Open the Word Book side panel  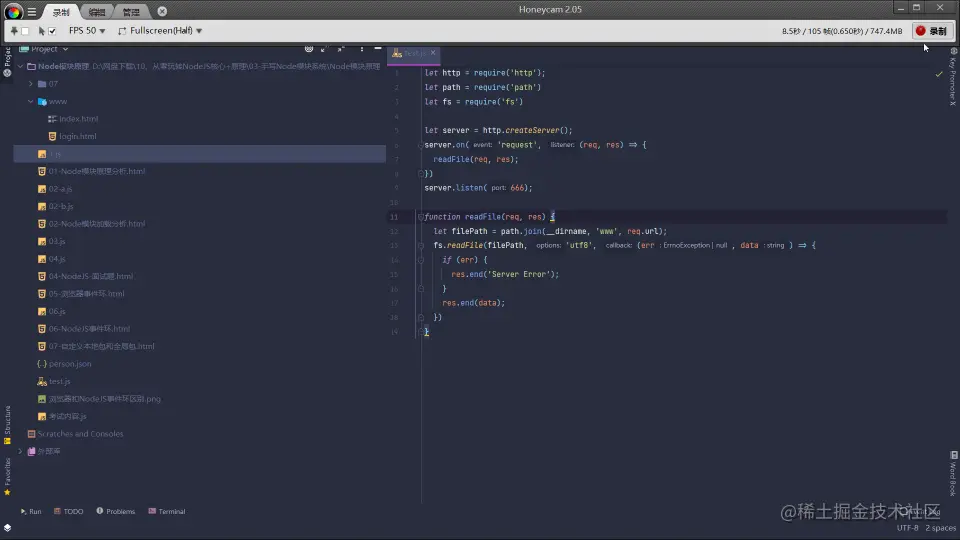pos(953,473)
